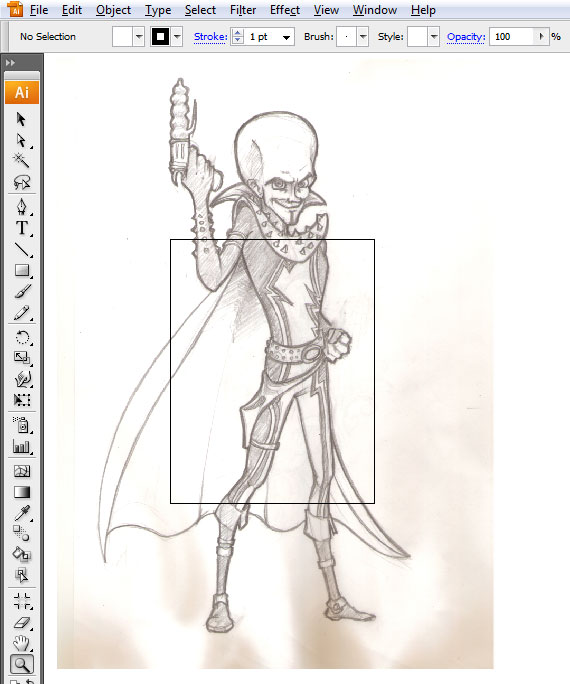This screenshot has height=684, width=570.
Task: Open the stroke weight dropdown
Action: click(287, 37)
